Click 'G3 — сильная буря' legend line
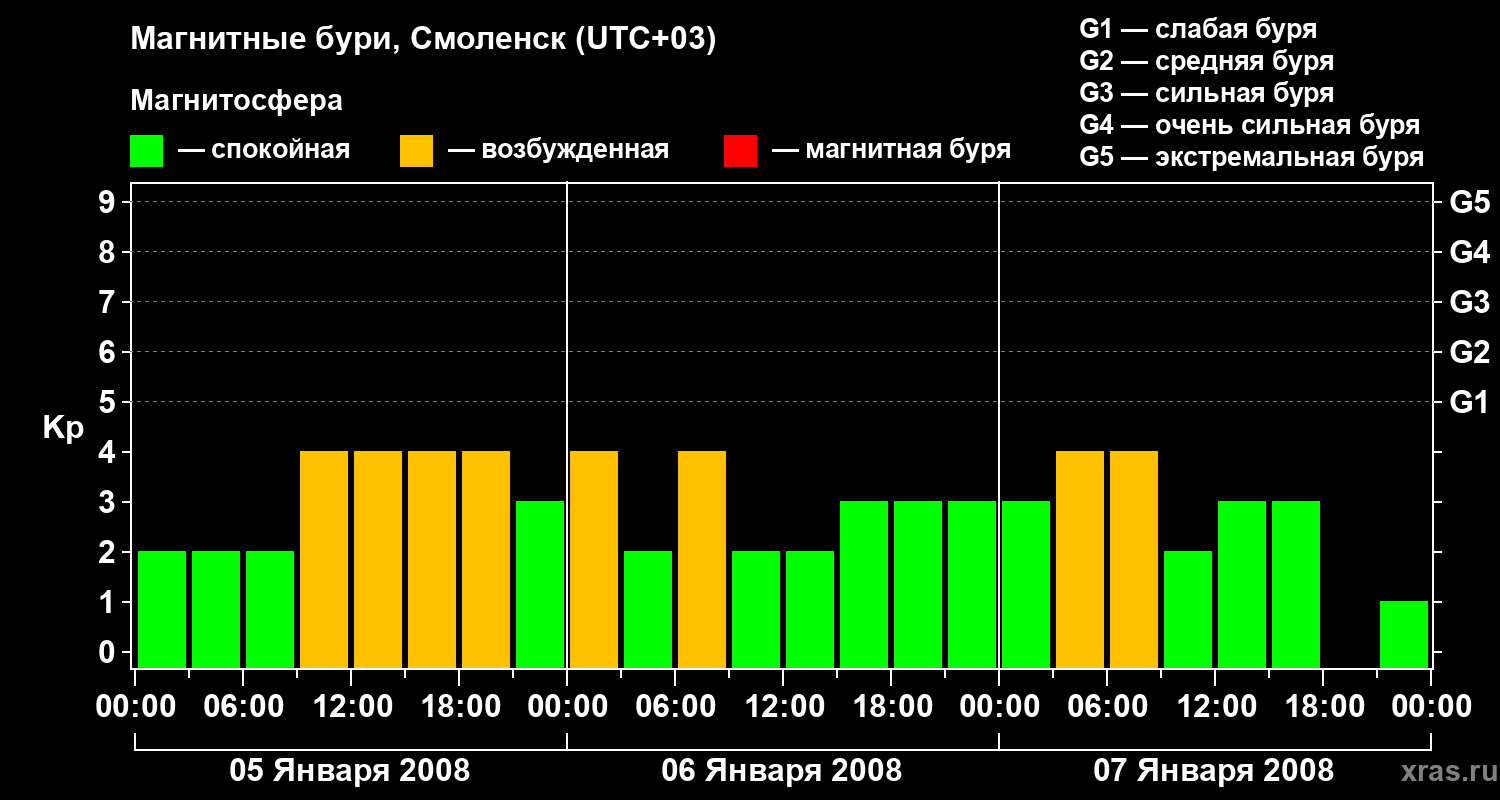 click(1207, 93)
